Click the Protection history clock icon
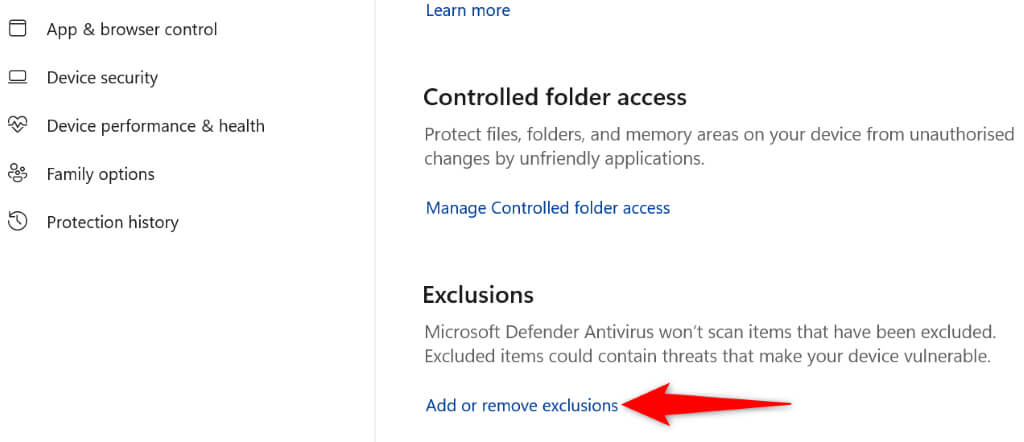The image size is (1024, 442). pos(17,221)
